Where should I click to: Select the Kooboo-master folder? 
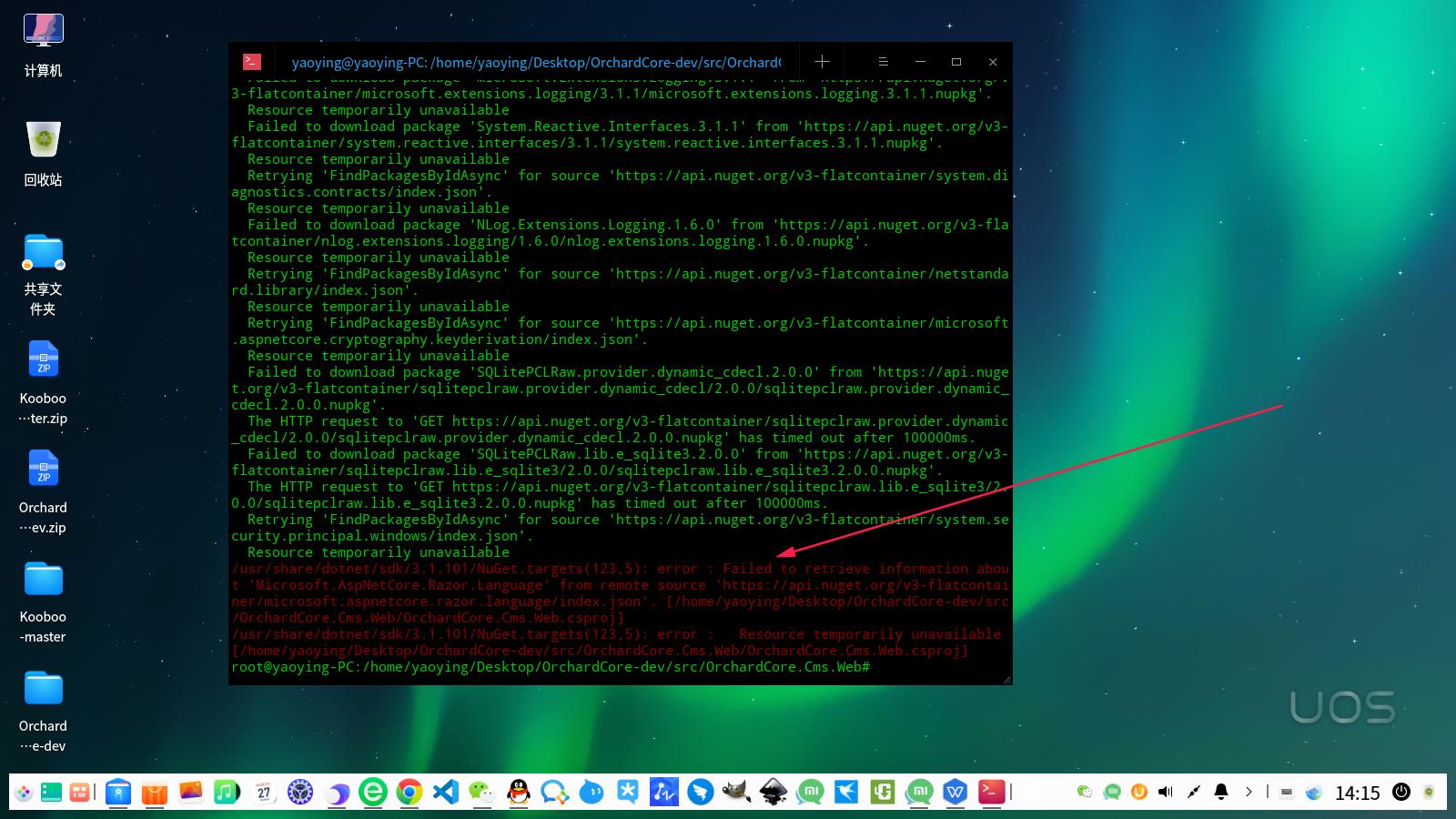tap(43, 602)
